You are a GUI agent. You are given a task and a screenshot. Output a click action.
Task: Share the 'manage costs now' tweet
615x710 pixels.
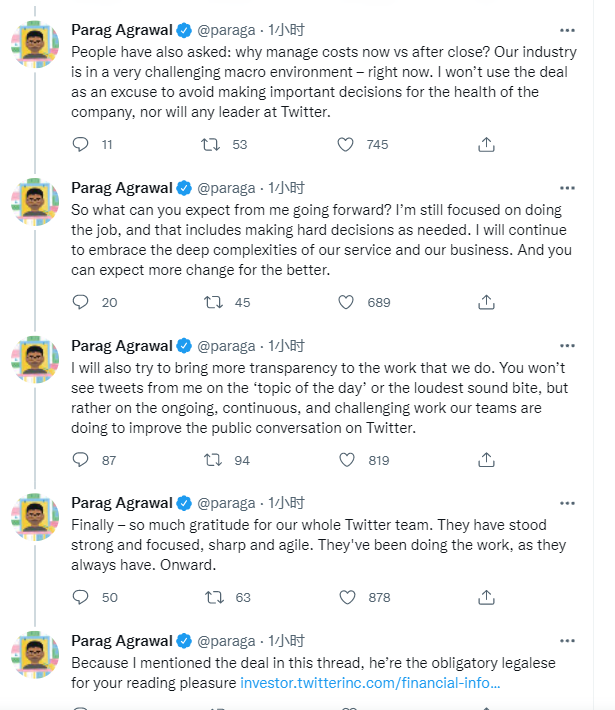coord(486,144)
